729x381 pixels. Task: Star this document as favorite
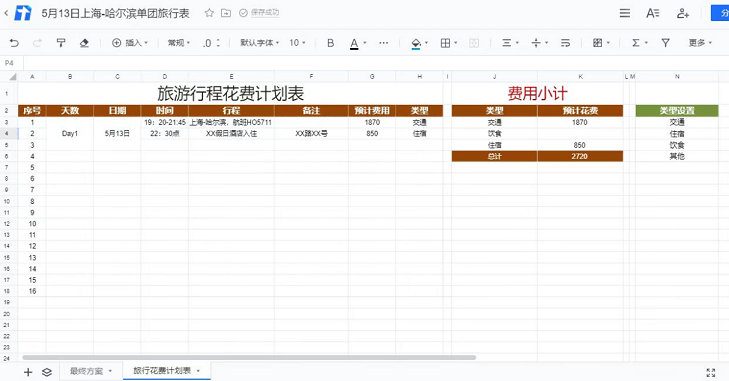209,13
